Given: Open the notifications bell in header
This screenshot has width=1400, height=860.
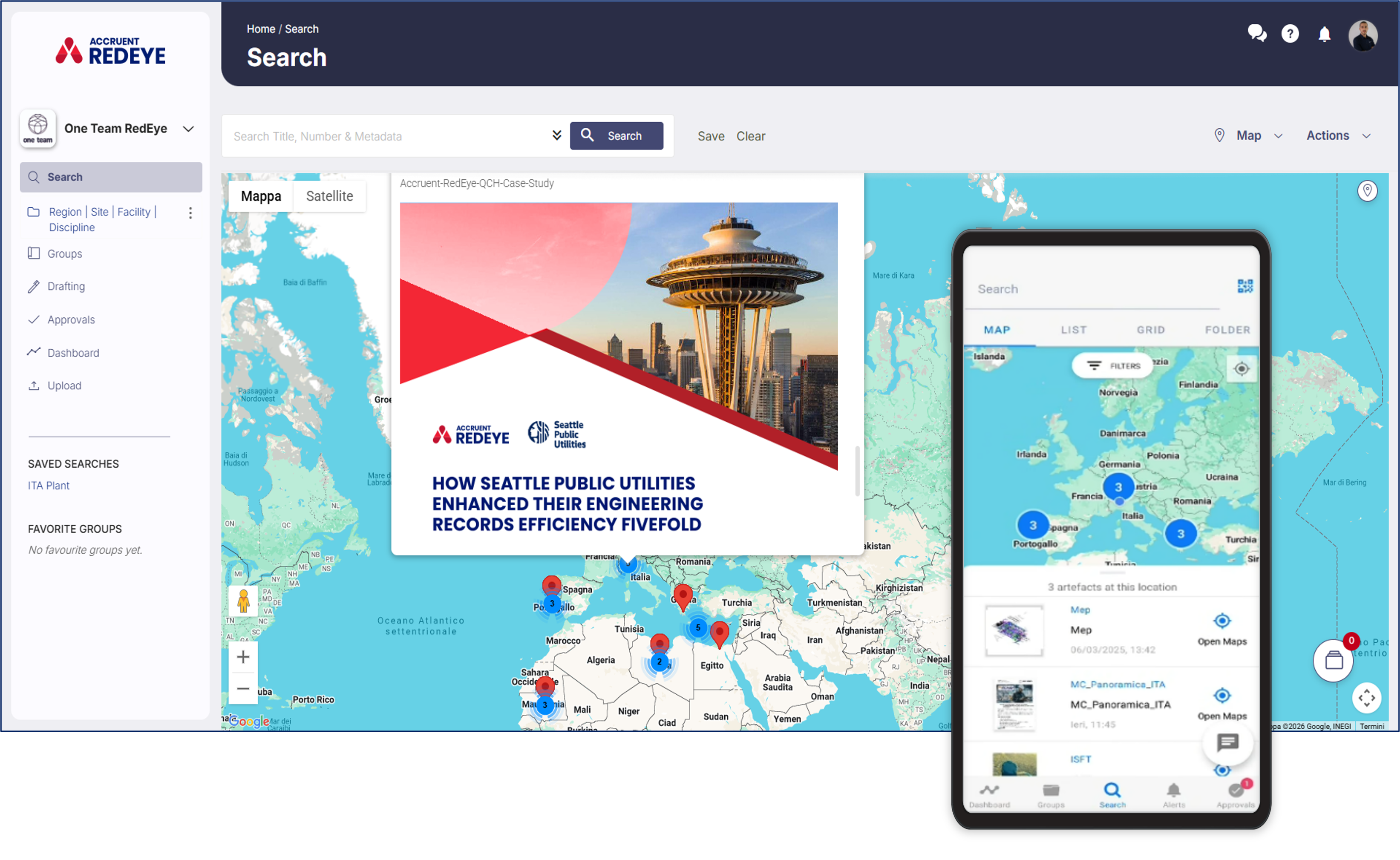Looking at the screenshot, I should point(1324,34).
